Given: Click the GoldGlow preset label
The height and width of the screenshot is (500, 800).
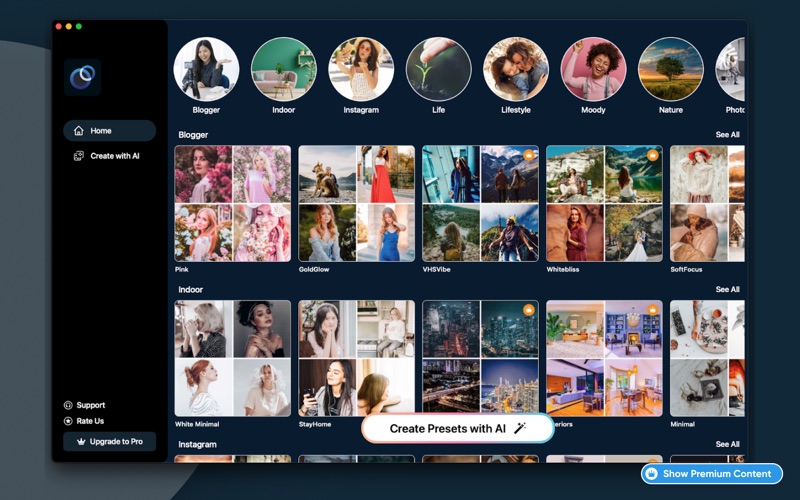Looking at the screenshot, I should pyautogui.click(x=314, y=269).
